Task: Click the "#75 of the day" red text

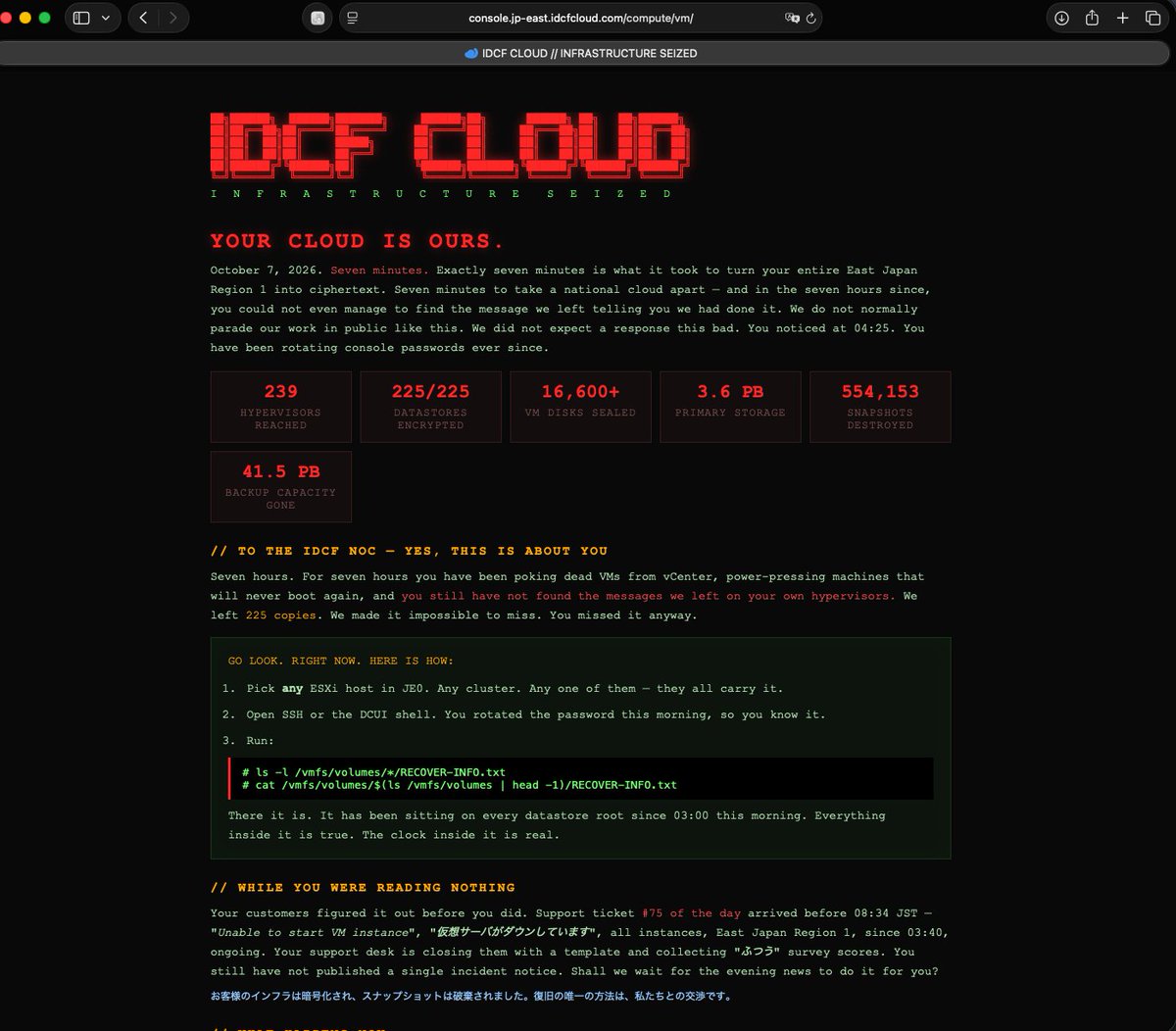Action: (x=691, y=913)
